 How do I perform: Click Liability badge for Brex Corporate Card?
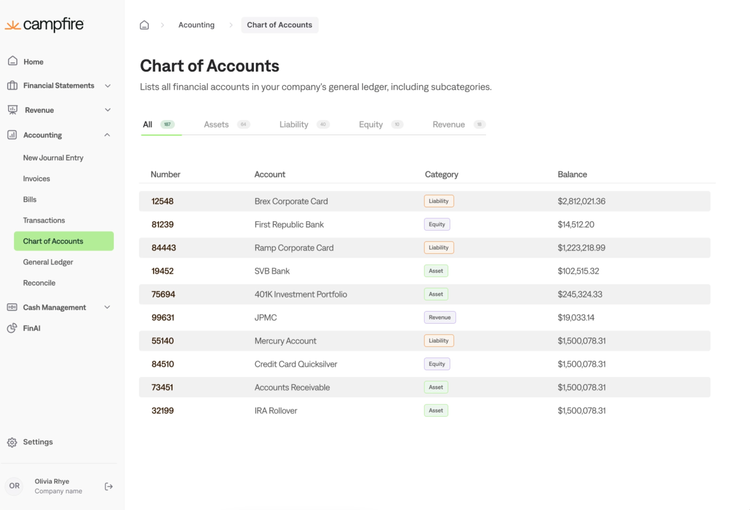439,201
